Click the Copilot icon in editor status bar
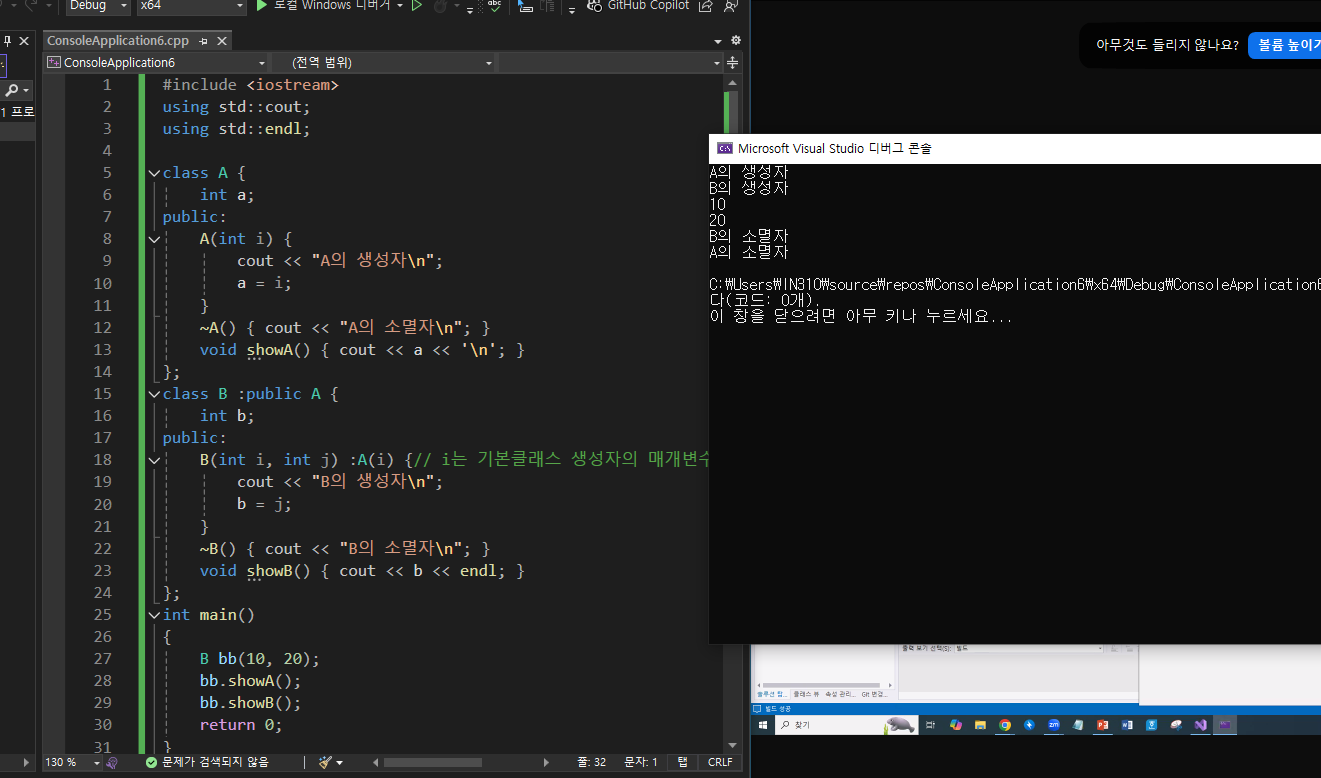 pos(112,762)
